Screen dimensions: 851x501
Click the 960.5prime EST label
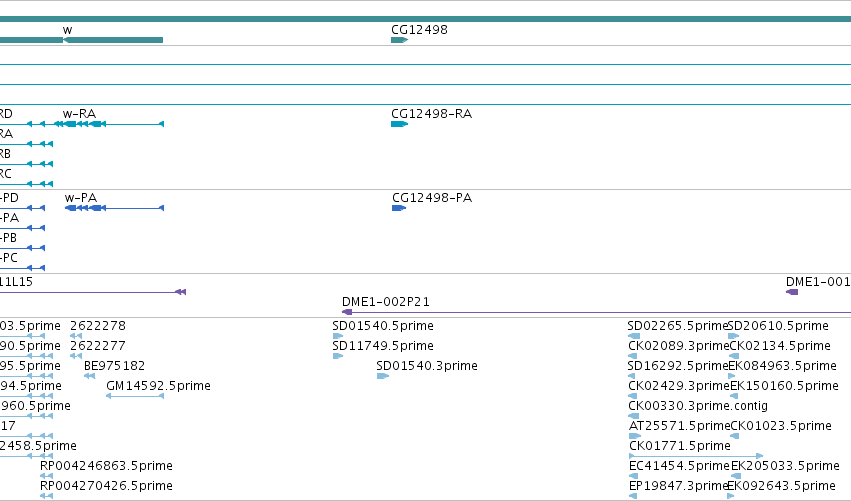point(35,406)
